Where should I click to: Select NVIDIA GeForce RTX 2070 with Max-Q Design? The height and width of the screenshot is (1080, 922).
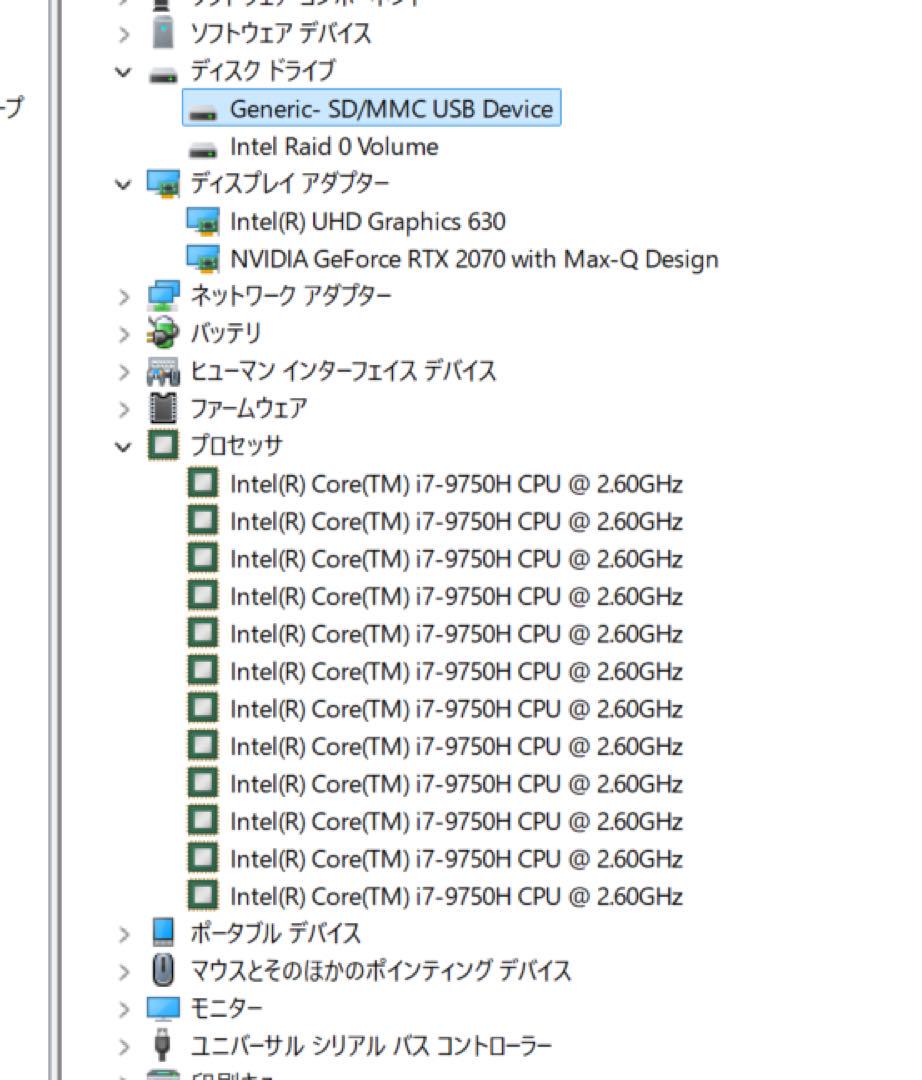click(474, 259)
